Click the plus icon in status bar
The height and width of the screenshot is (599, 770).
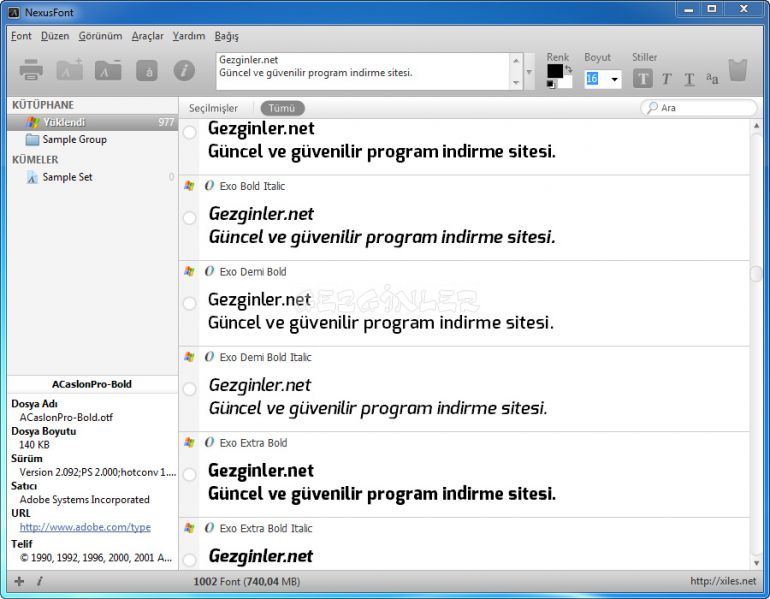pyautogui.click(x=19, y=581)
